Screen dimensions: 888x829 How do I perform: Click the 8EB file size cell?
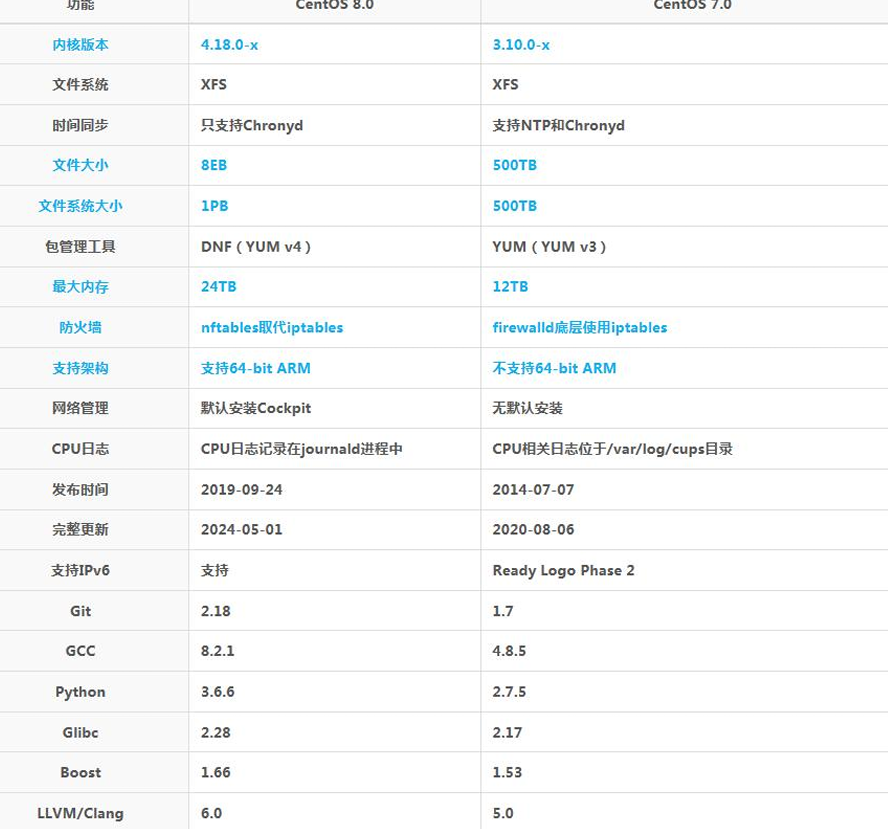[x=214, y=165]
